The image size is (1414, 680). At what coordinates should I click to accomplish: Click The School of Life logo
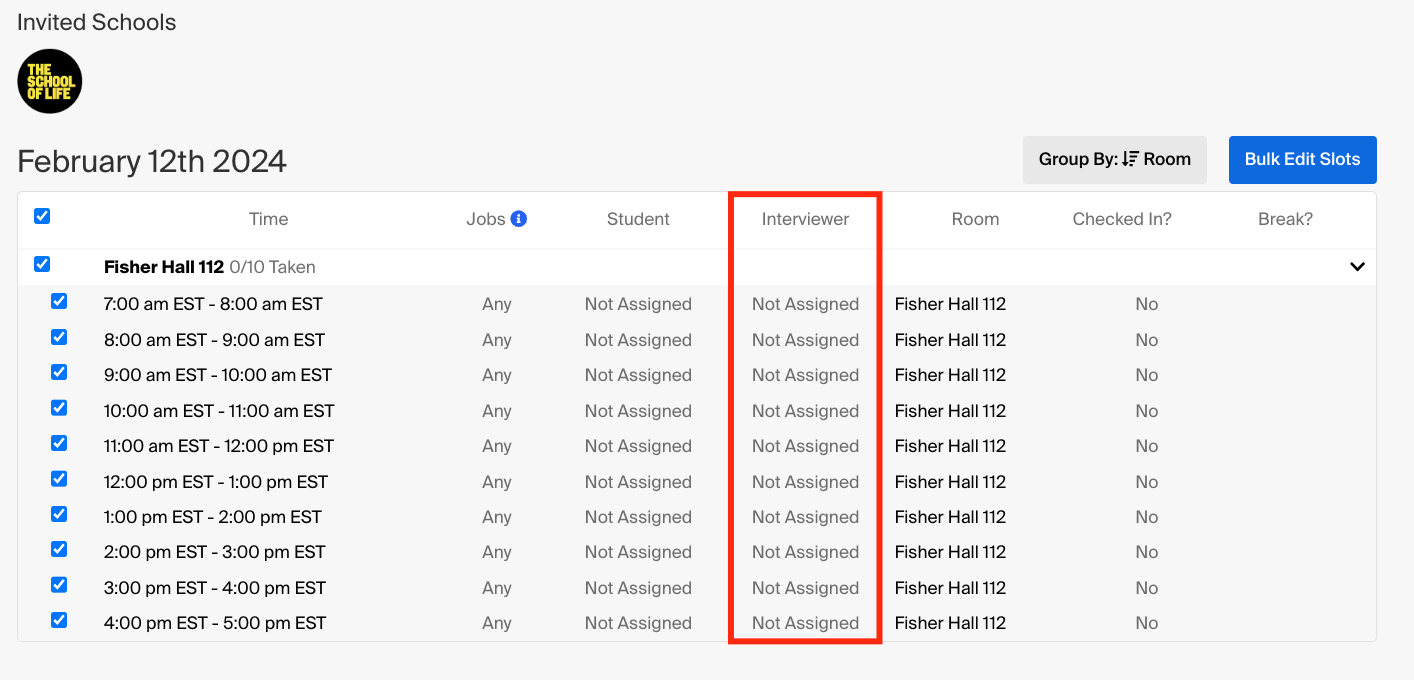point(50,81)
